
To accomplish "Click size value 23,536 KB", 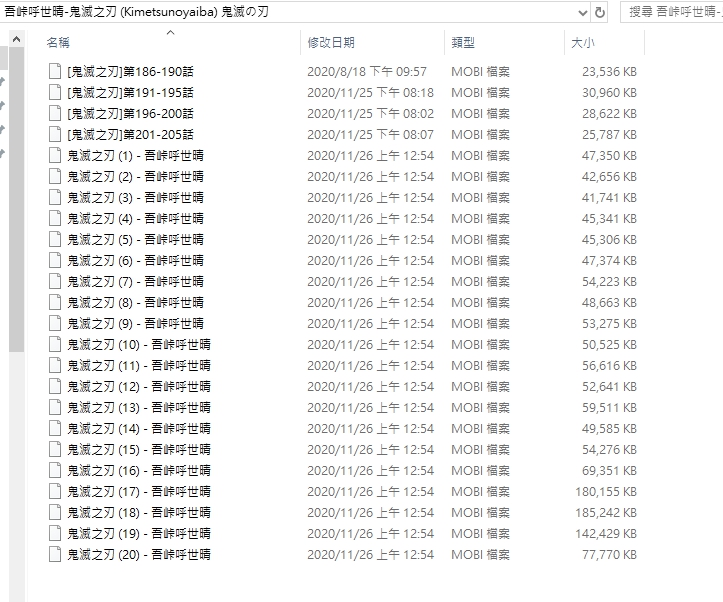I will point(609,71).
